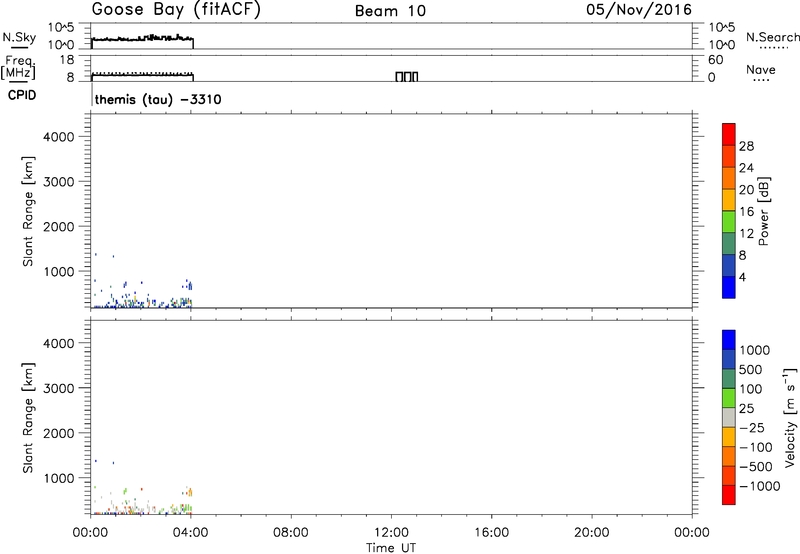This screenshot has height=554, width=800.
Task: Click the -500 label on velocity colorbar
Action: pyautogui.click(x=756, y=467)
